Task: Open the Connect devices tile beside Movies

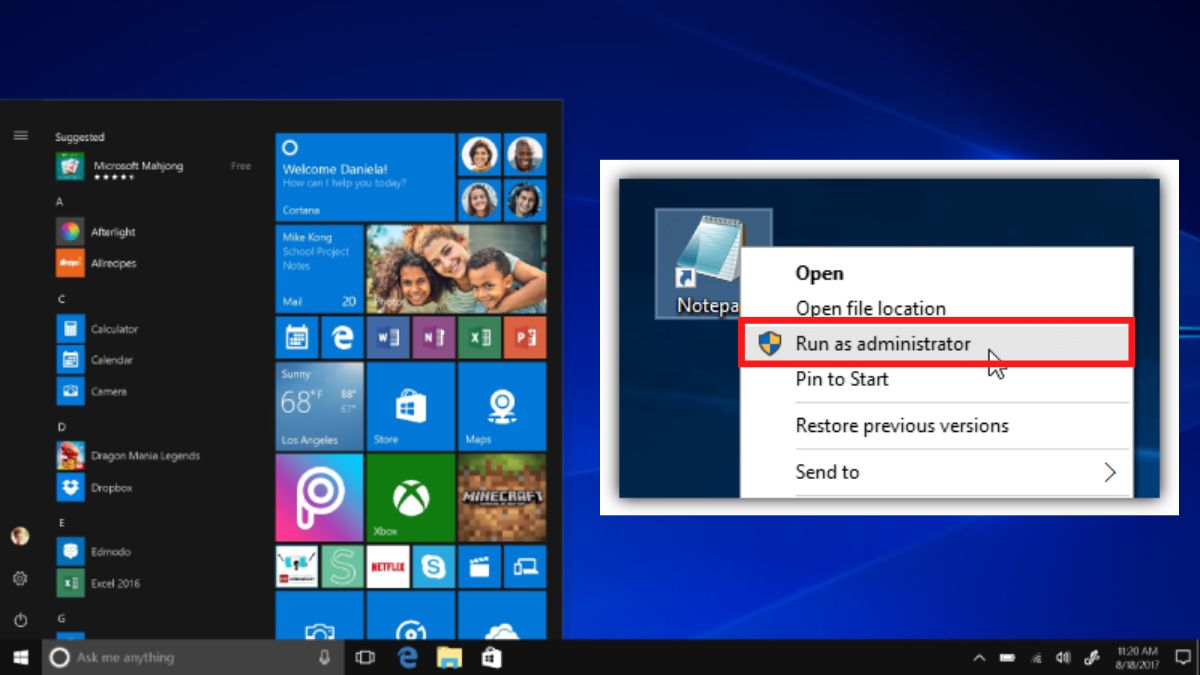Action: 525,567
